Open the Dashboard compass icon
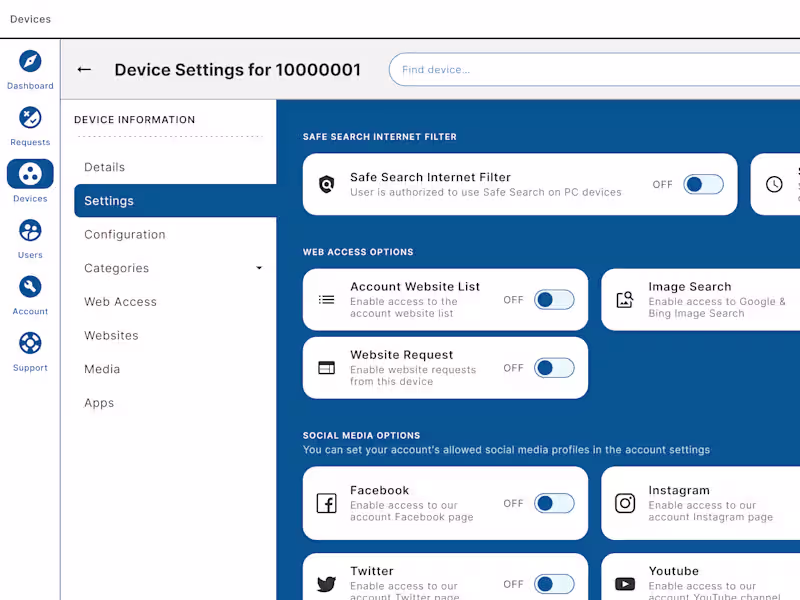Viewport: 800px width, 600px height. tap(30, 61)
